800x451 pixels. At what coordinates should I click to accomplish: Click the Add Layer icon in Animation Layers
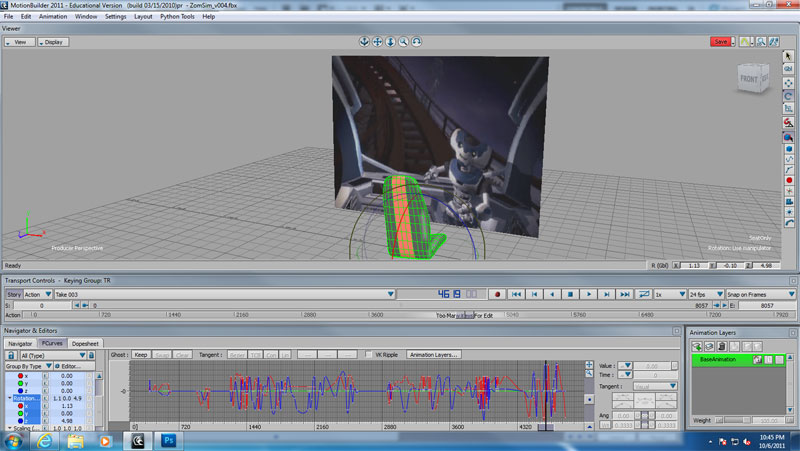697,346
